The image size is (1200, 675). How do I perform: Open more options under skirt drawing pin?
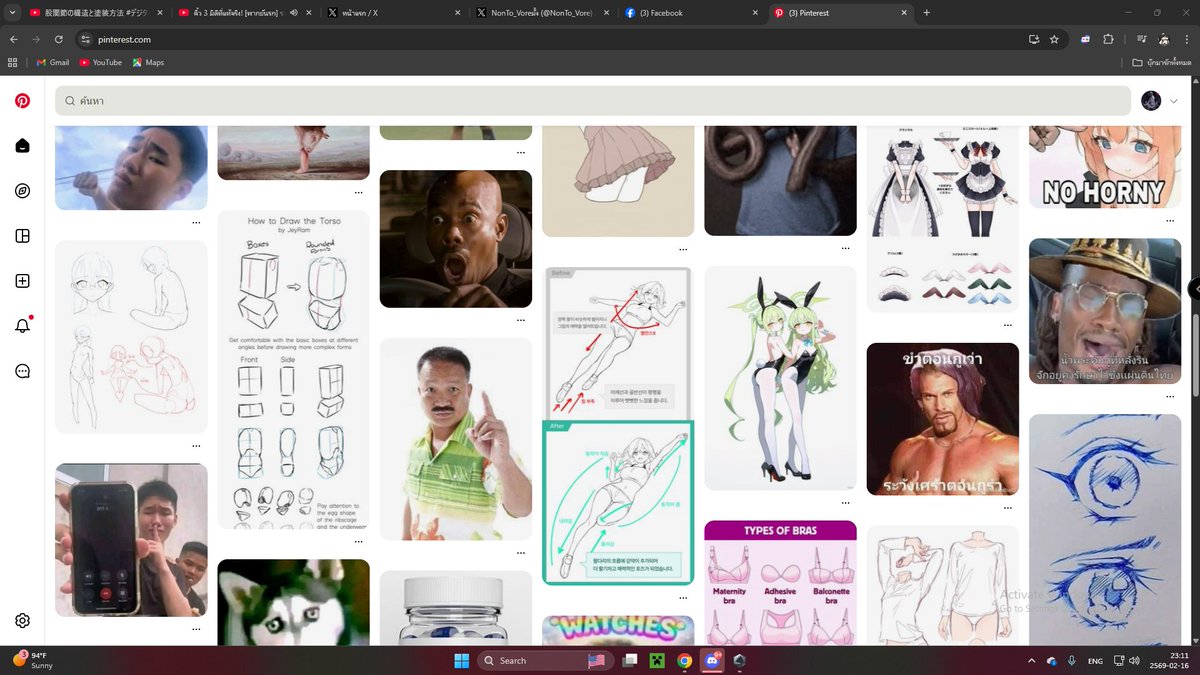point(683,249)
